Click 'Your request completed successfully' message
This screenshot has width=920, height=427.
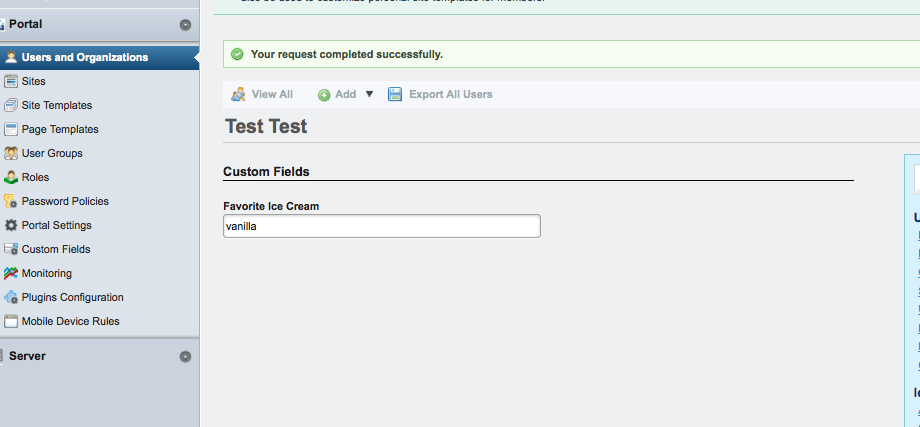[x=347, y=55]
